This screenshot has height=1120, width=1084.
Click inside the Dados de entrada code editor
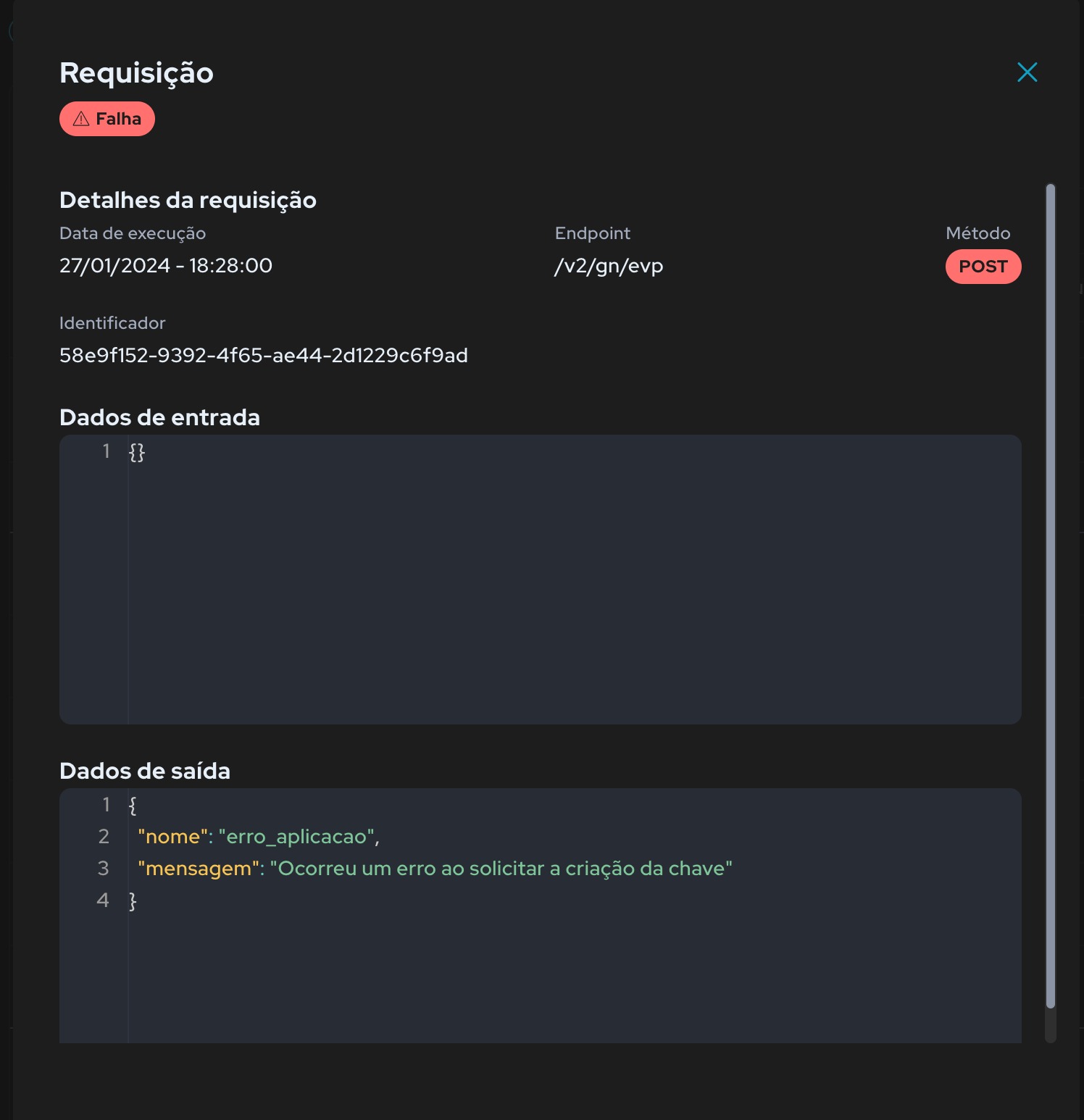tap(541, 580)
